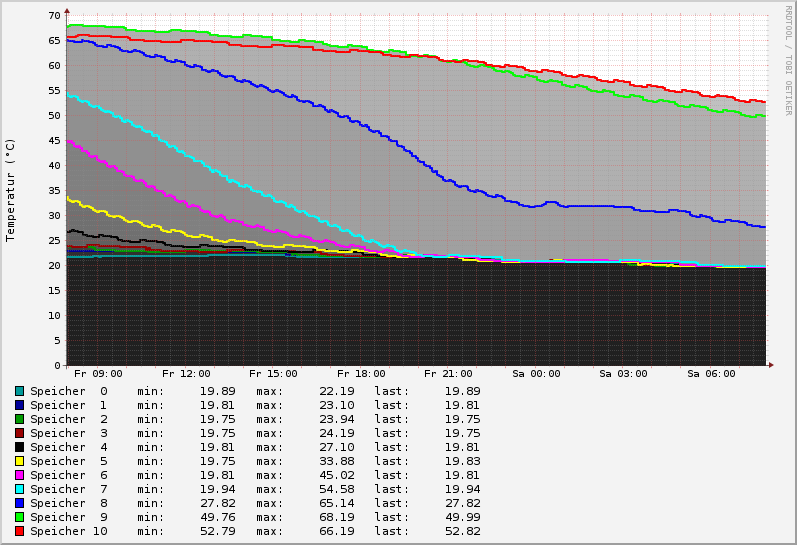Screen dimensions: 797x545
Task: Select the black Speicher 4 legend swatch
Action: pos(19,447)
